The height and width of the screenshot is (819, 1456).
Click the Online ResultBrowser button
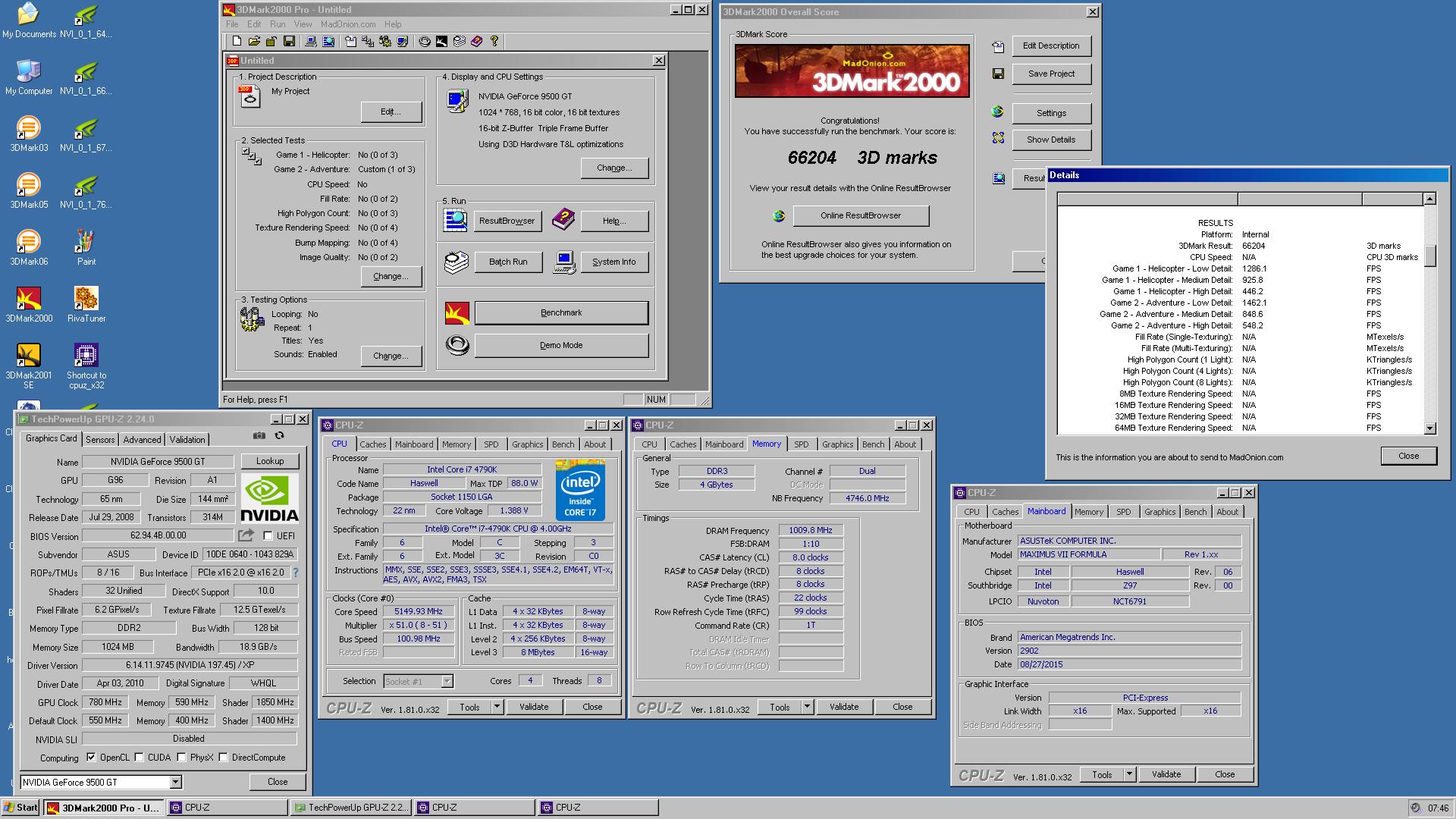click(x=861, y=215)
